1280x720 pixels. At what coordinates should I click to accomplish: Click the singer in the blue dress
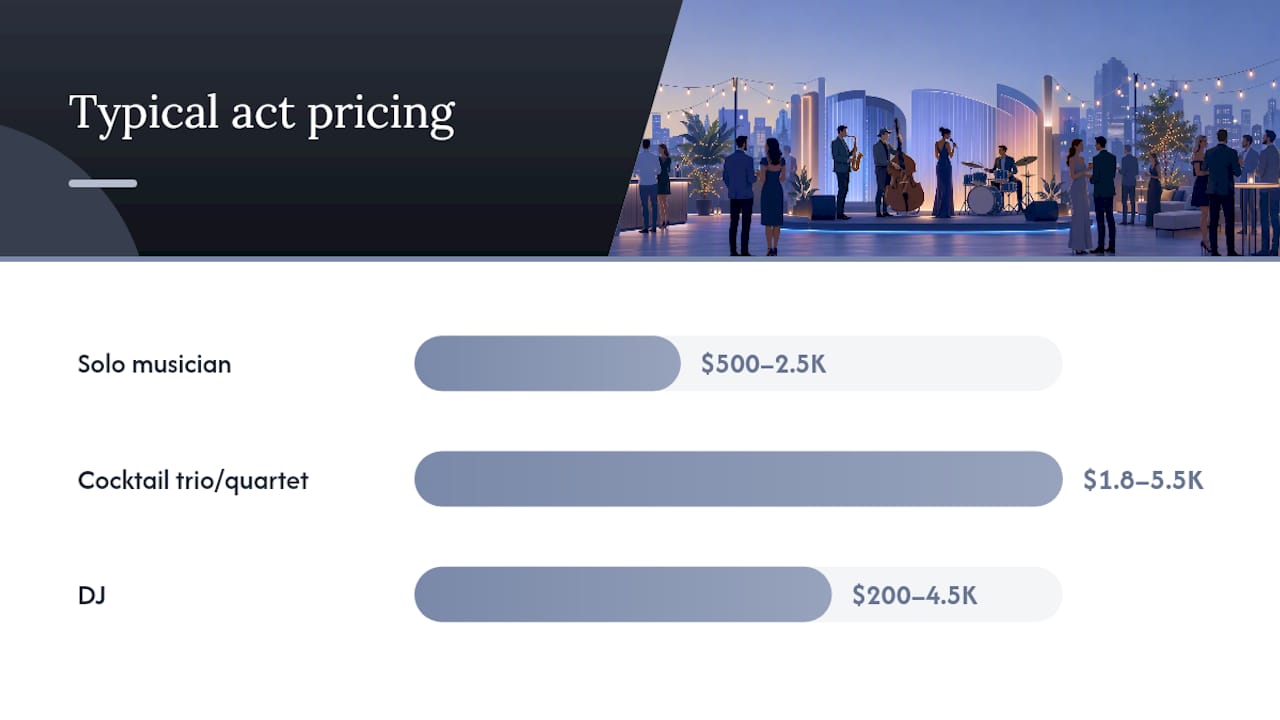point(943,172)
